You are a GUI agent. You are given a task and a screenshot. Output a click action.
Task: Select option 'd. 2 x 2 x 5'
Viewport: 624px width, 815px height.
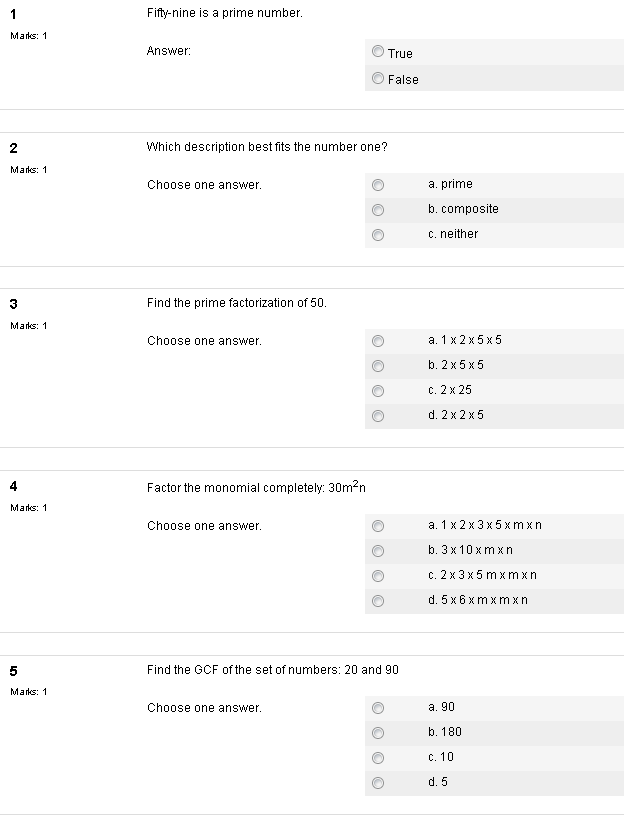coord(378,415)
